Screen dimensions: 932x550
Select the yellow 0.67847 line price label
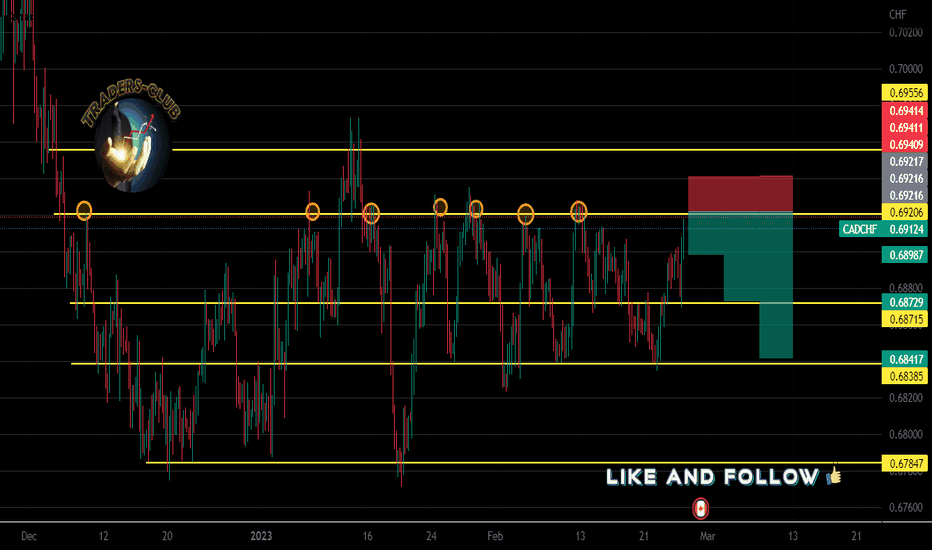905,463
